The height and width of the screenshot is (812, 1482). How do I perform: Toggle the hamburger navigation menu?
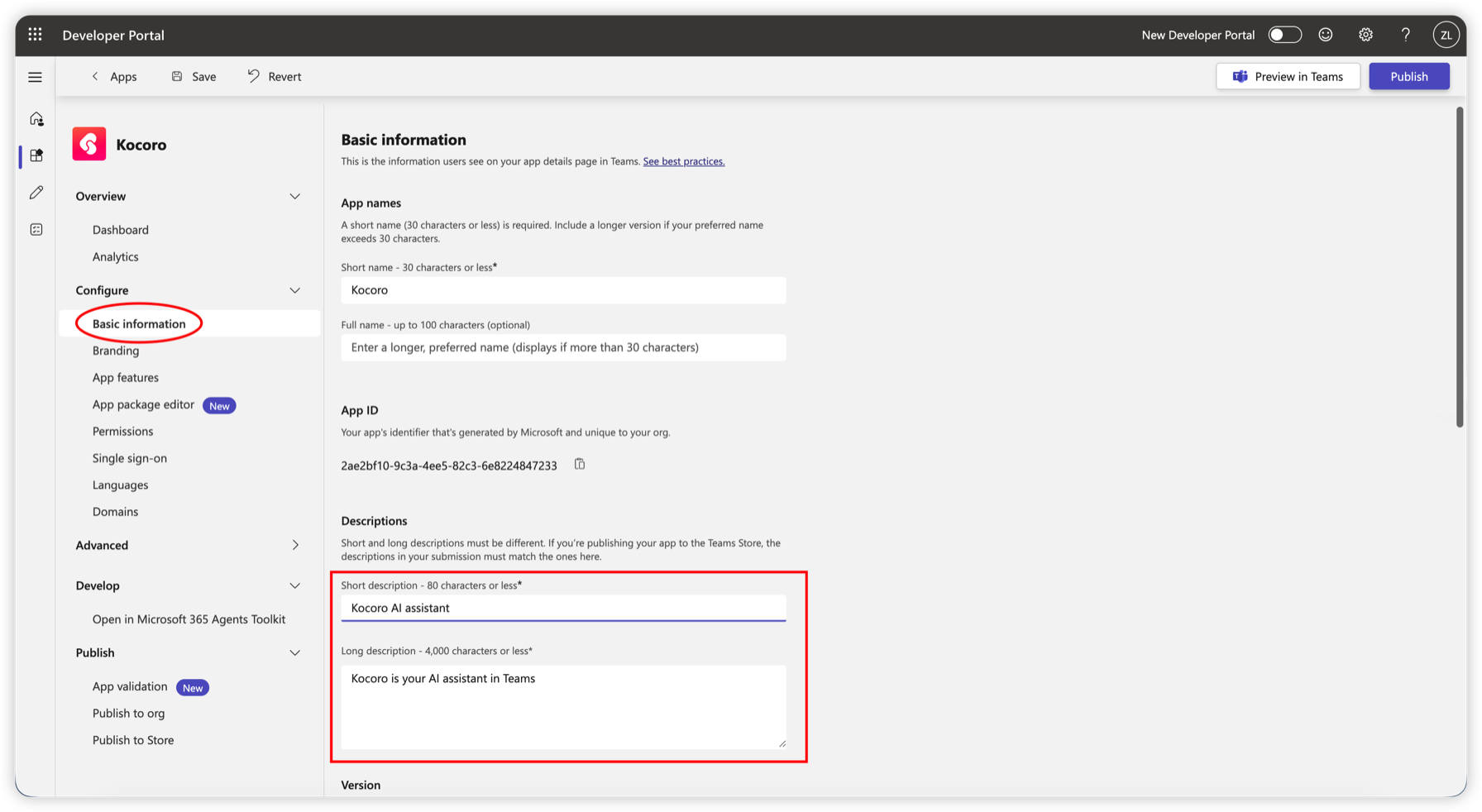coord(35,77)
